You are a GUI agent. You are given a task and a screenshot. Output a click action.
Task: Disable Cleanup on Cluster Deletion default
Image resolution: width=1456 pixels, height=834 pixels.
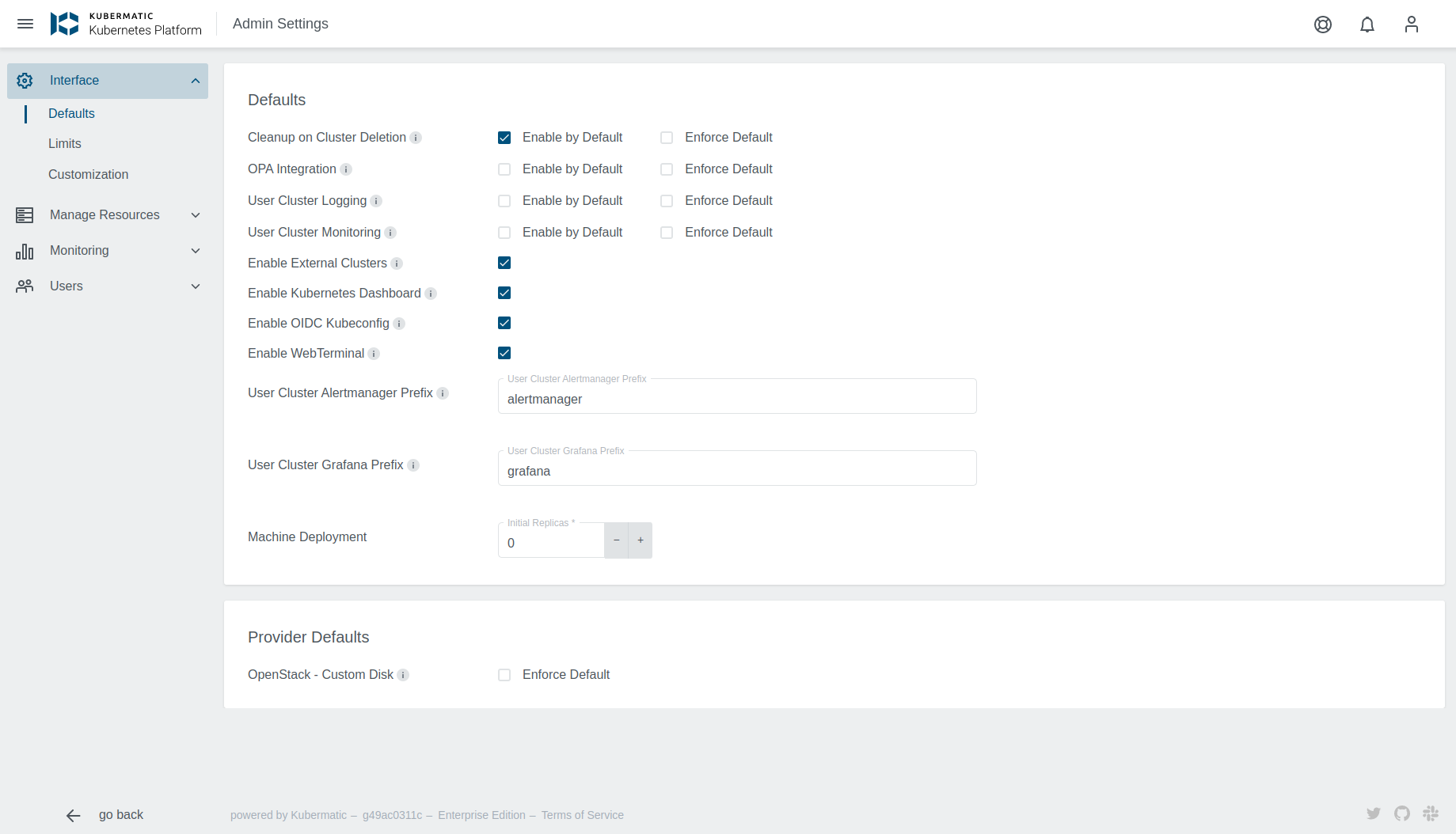tap(504, 137)
